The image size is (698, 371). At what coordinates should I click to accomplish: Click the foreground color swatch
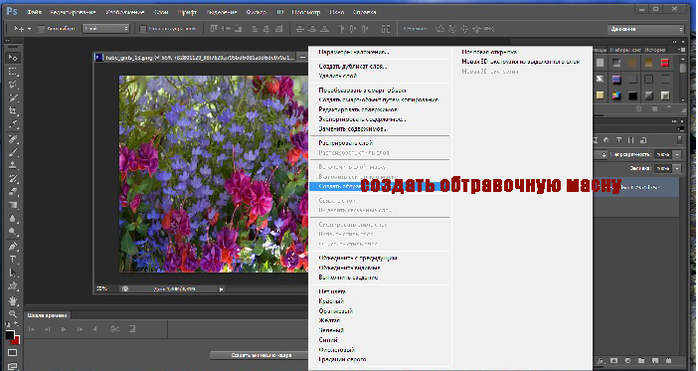pyautogui.click(x=9, y=335)
